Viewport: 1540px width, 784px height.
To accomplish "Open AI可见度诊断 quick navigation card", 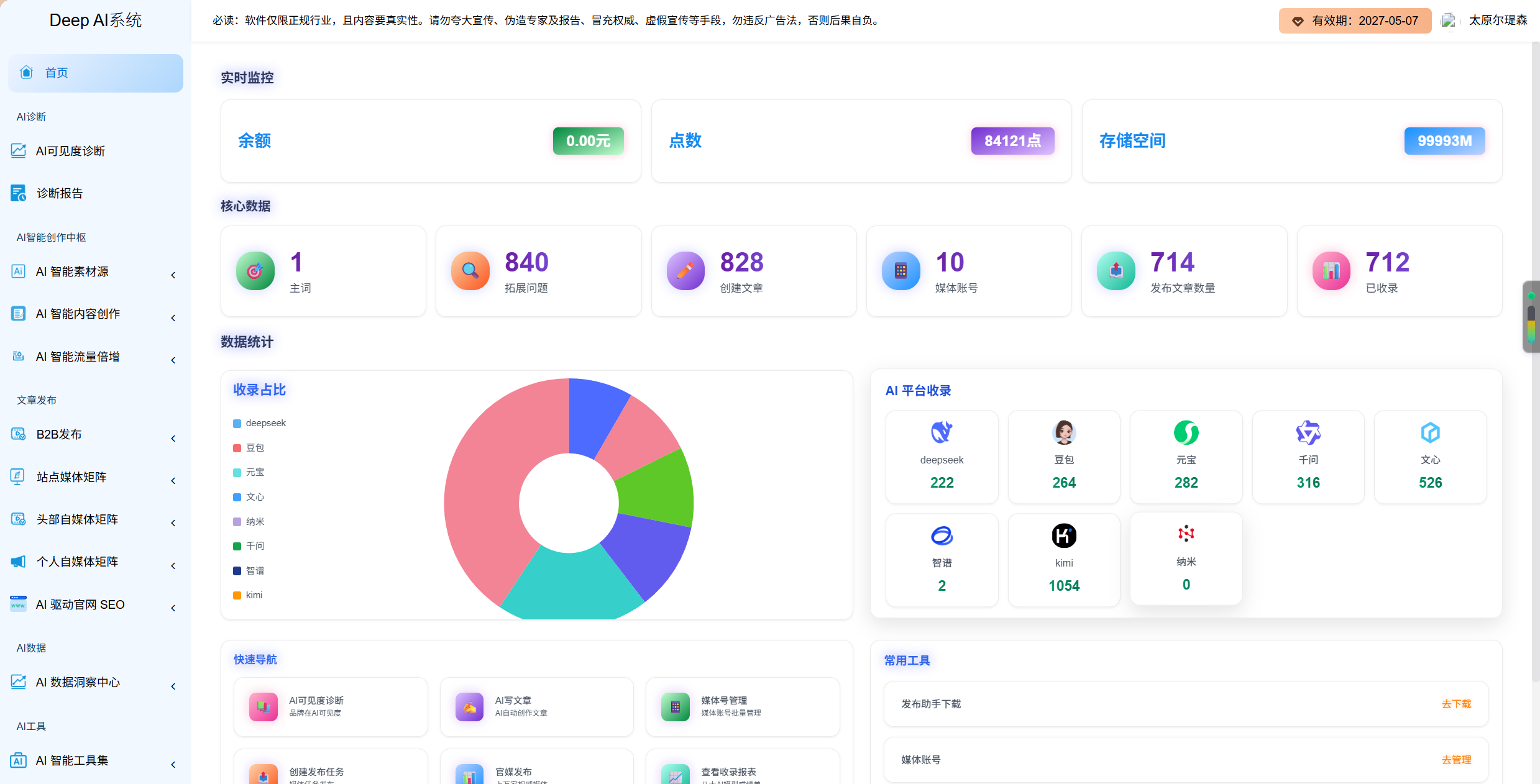I will [x=331, y=707].
